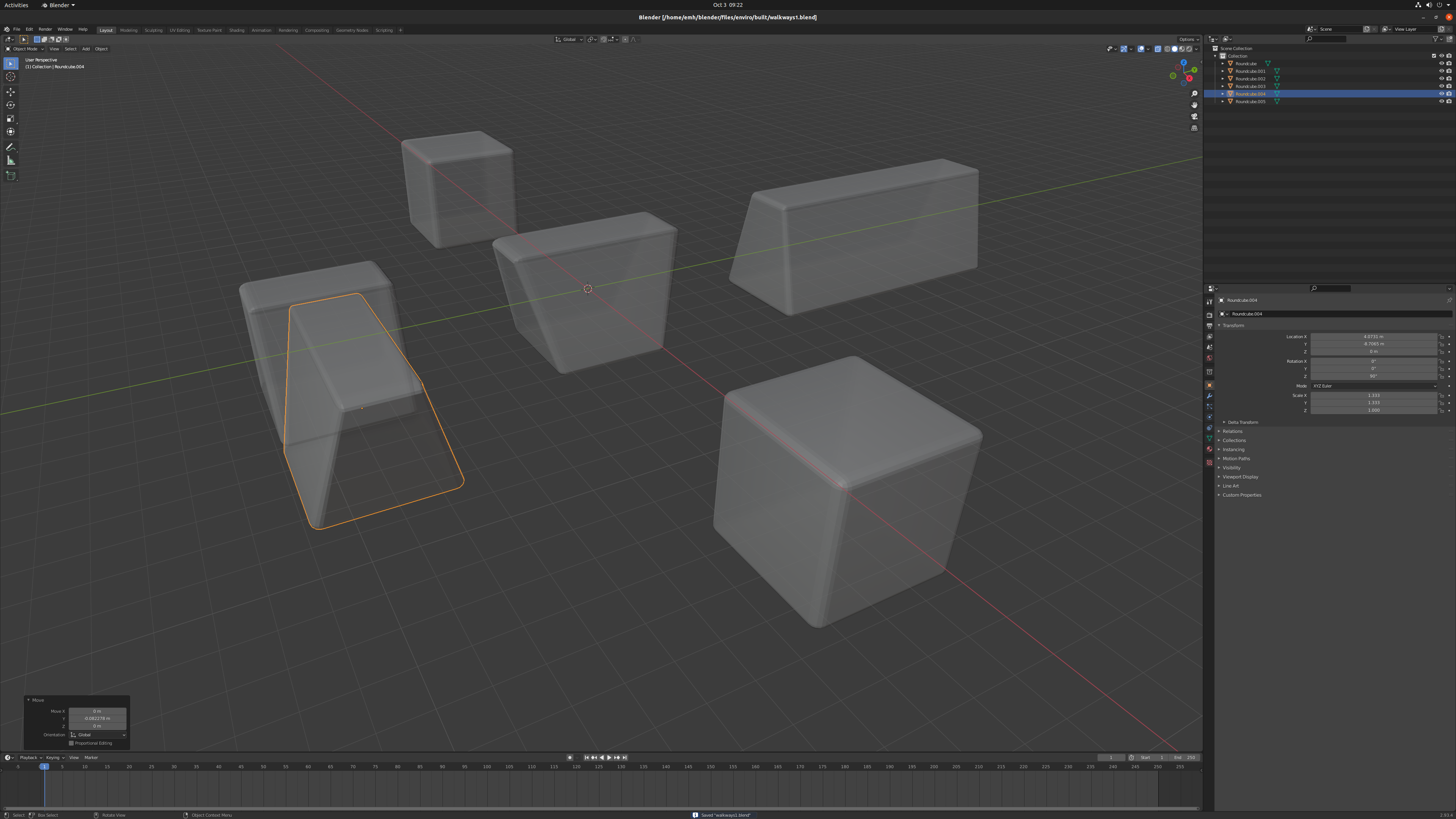
Task: Open the Object Mode dropdown
Action: (24, 49)
